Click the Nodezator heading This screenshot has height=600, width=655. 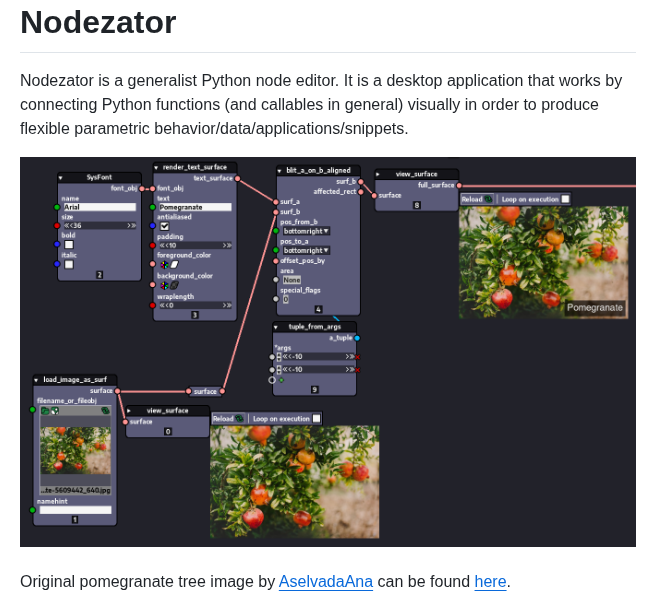point(98,22)
